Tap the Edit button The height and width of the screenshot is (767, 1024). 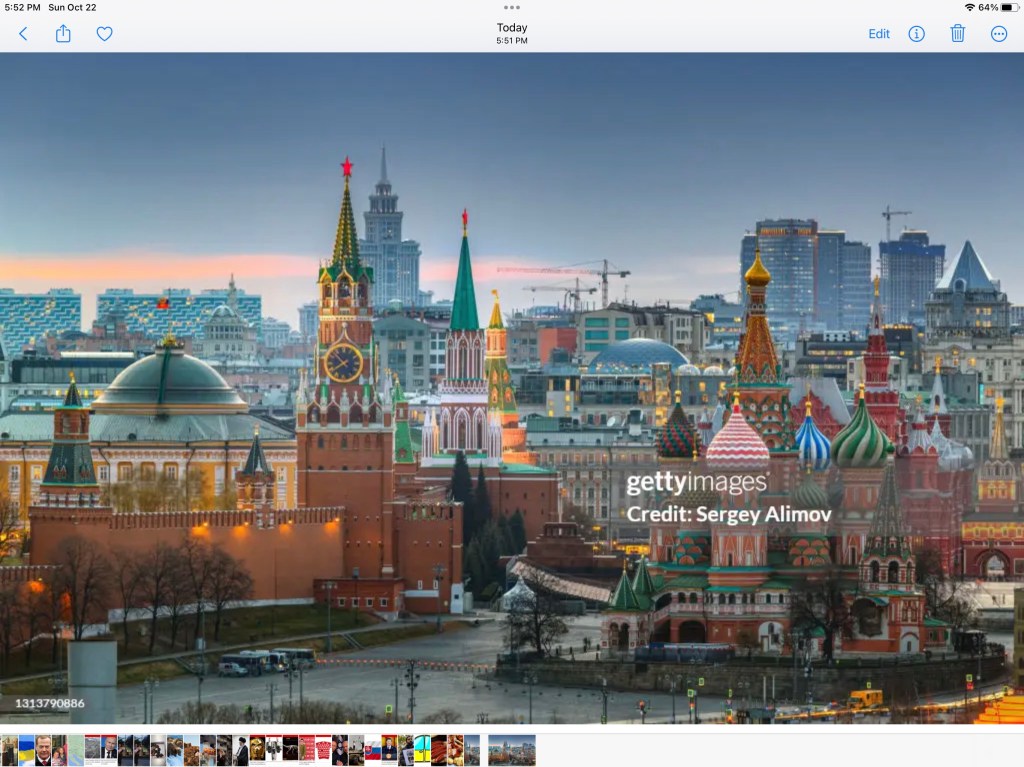(x=878, y=34)
